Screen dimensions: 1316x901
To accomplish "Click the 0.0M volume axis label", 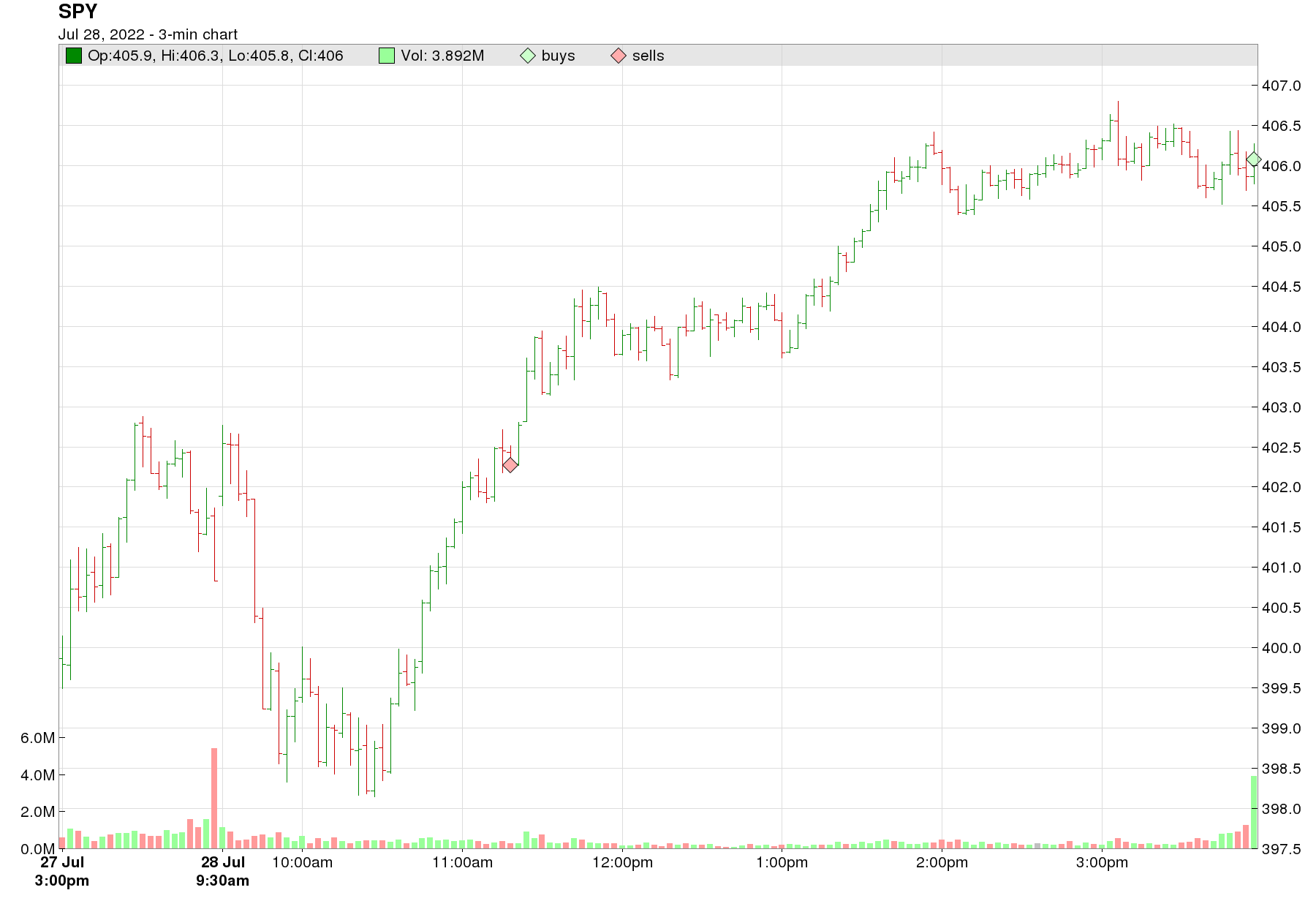I will (38, 849).
